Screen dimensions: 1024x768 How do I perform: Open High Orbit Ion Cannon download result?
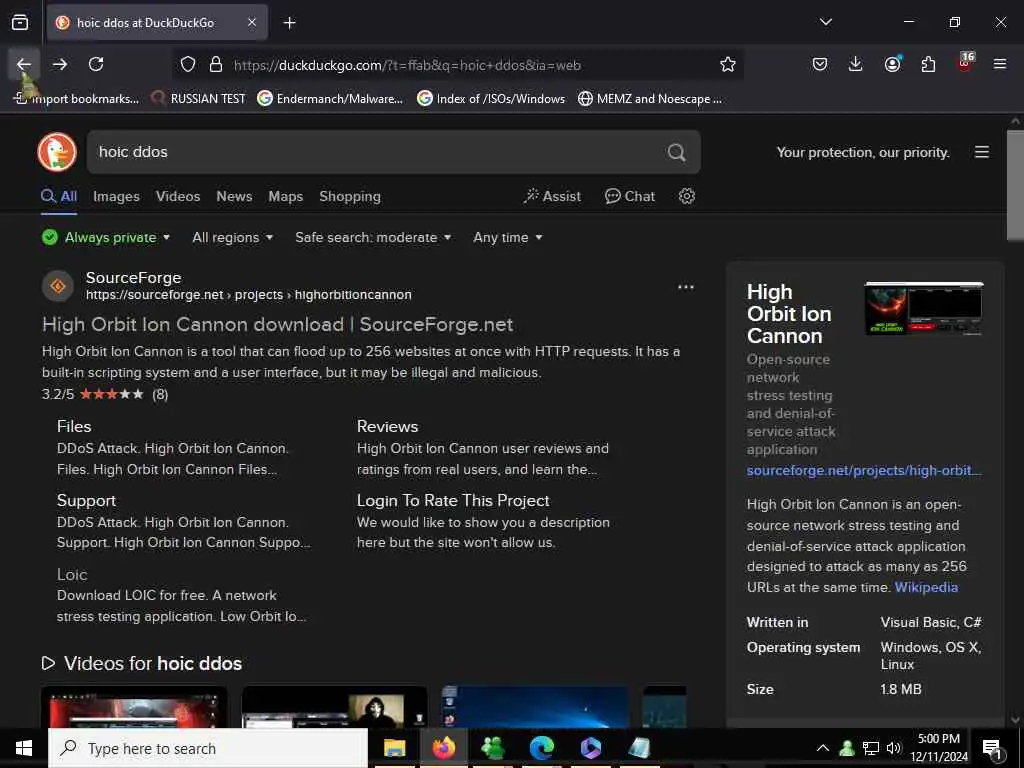coord(278,325)
